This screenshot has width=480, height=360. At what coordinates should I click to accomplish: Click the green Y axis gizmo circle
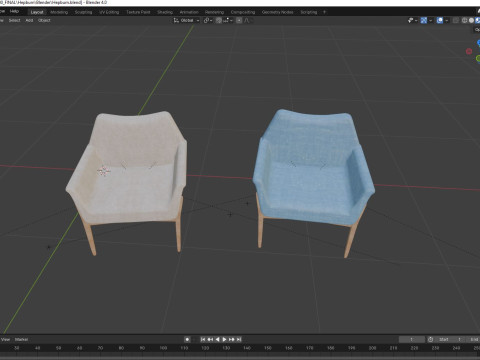click(478, 59)
